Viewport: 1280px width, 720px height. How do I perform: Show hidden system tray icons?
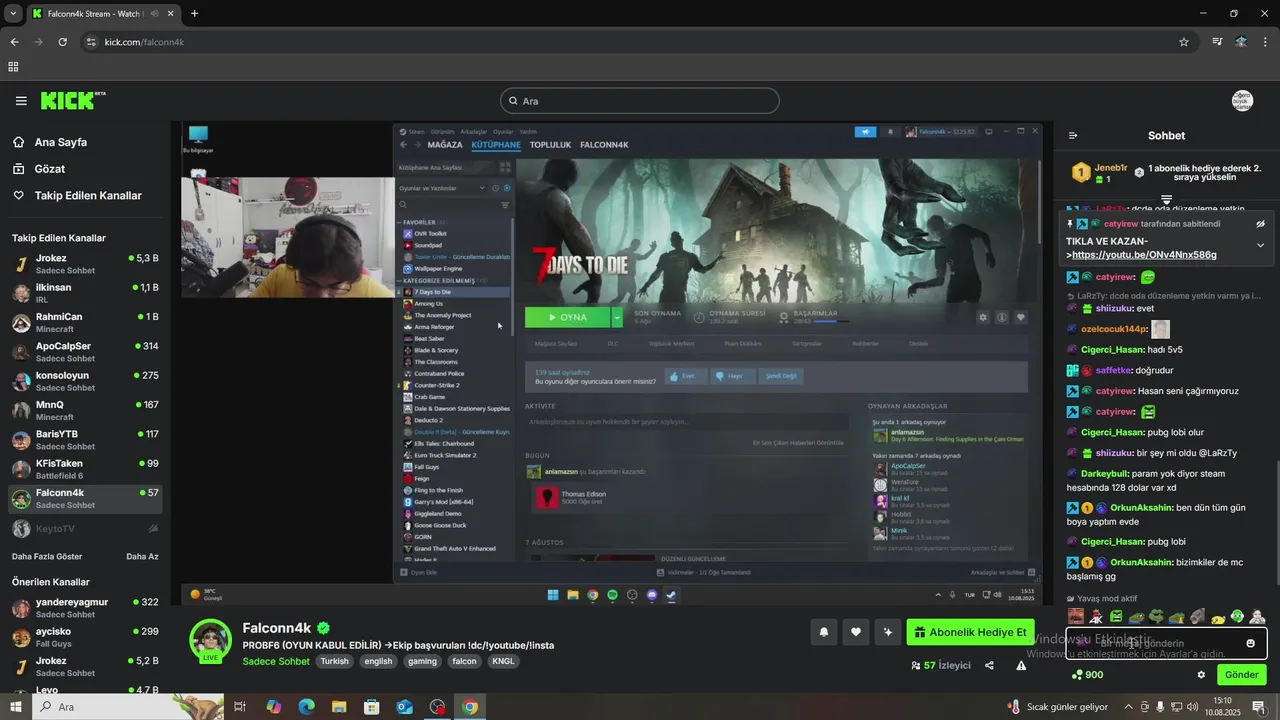coord(1129,707)
